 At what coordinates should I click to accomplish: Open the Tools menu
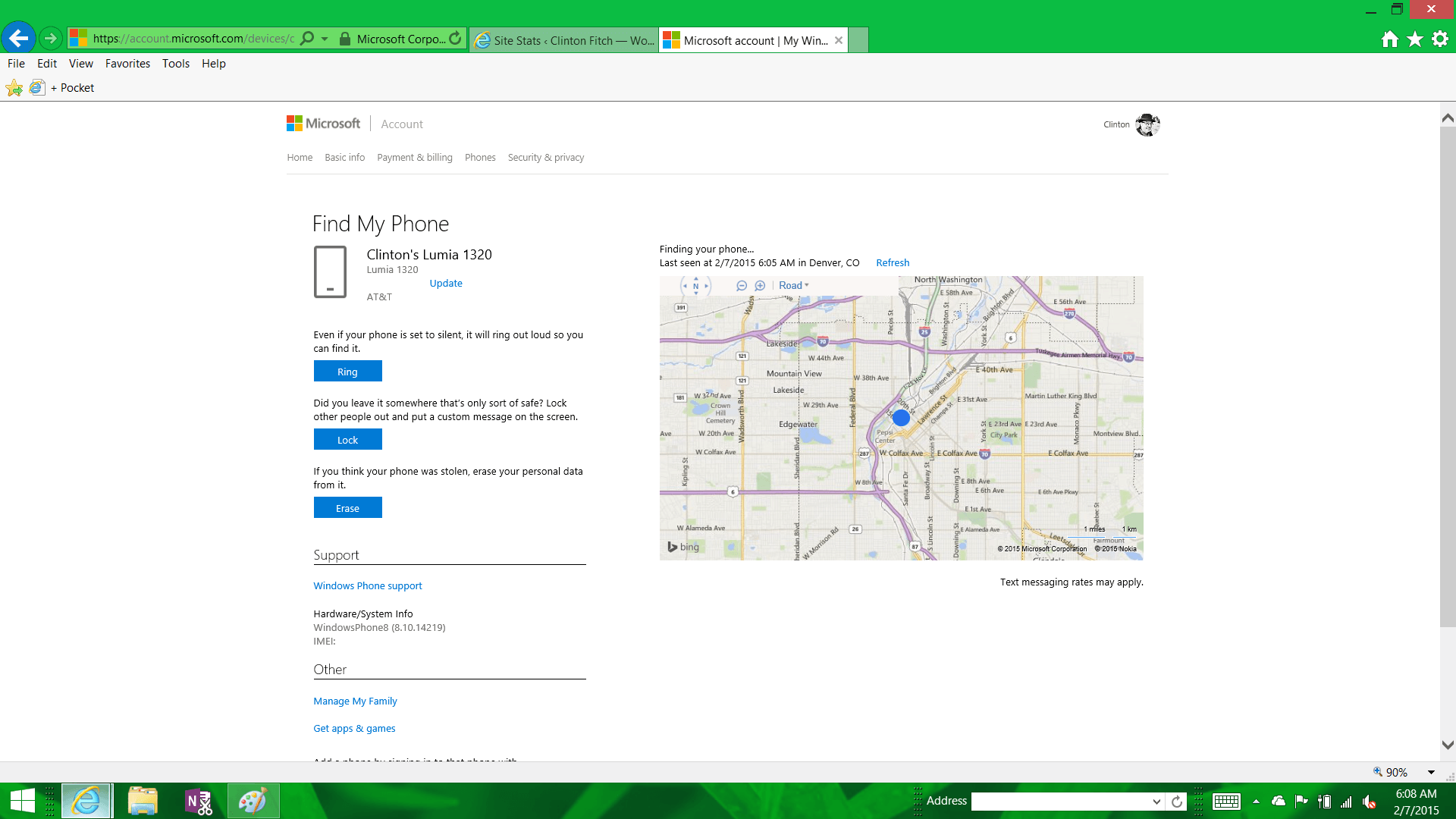pos(176,64)
